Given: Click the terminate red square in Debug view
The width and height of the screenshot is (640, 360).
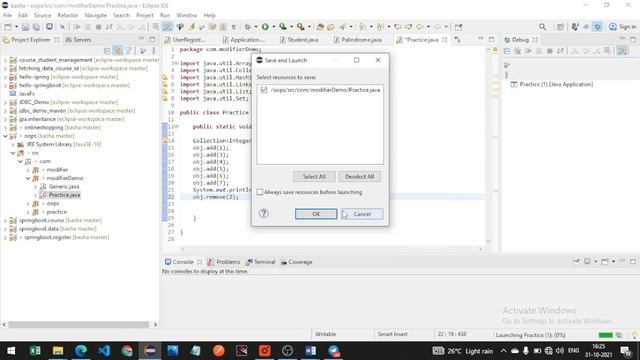Looking at the screenshot, I should [x=550, y=51].
